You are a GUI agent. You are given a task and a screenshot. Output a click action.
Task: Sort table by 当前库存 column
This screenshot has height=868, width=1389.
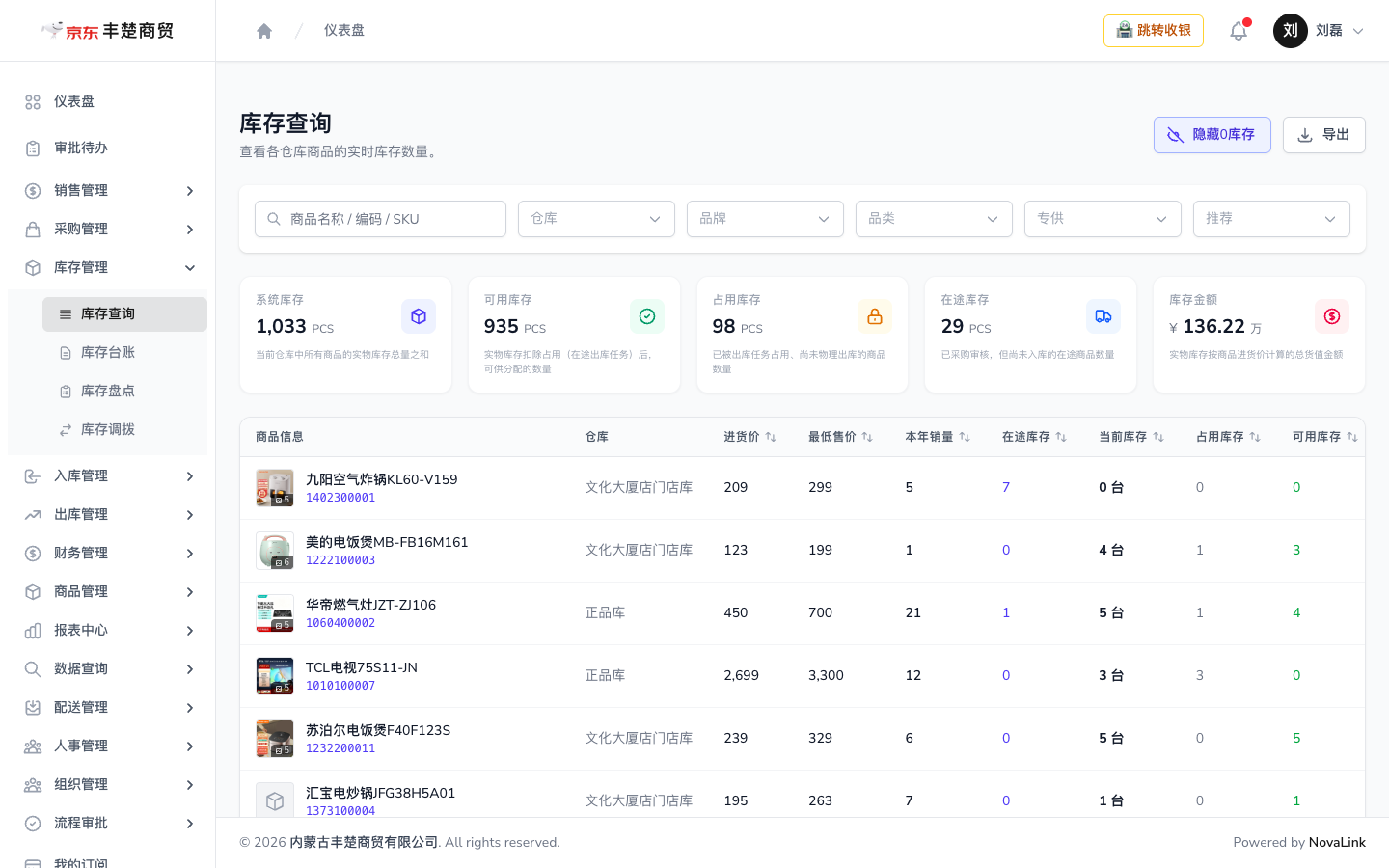pos(1131,437)
